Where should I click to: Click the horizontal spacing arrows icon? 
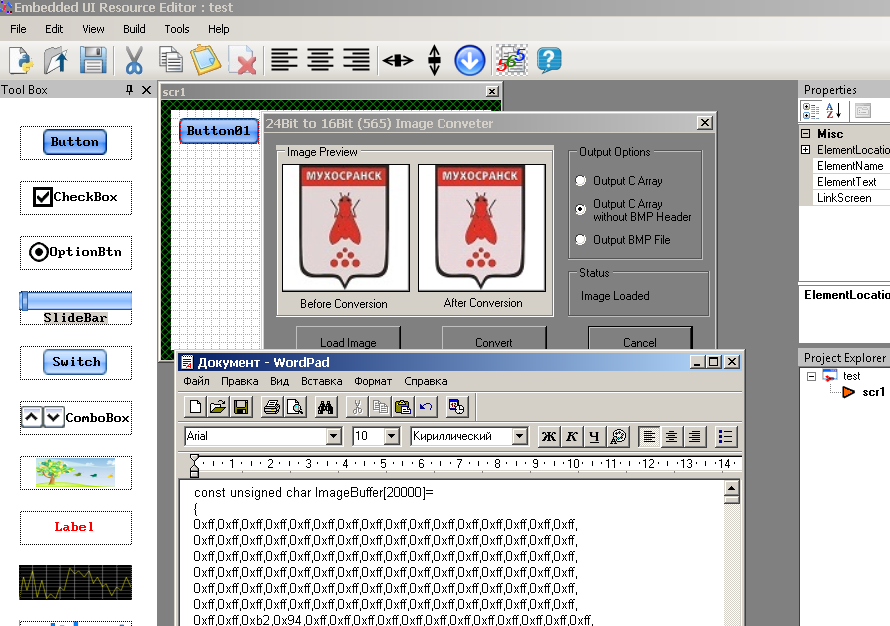pos(398,60)
